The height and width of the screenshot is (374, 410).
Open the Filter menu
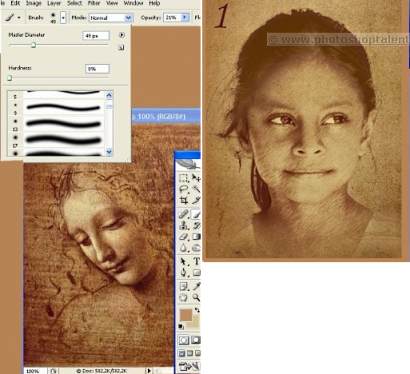click(x=94, y=3)
